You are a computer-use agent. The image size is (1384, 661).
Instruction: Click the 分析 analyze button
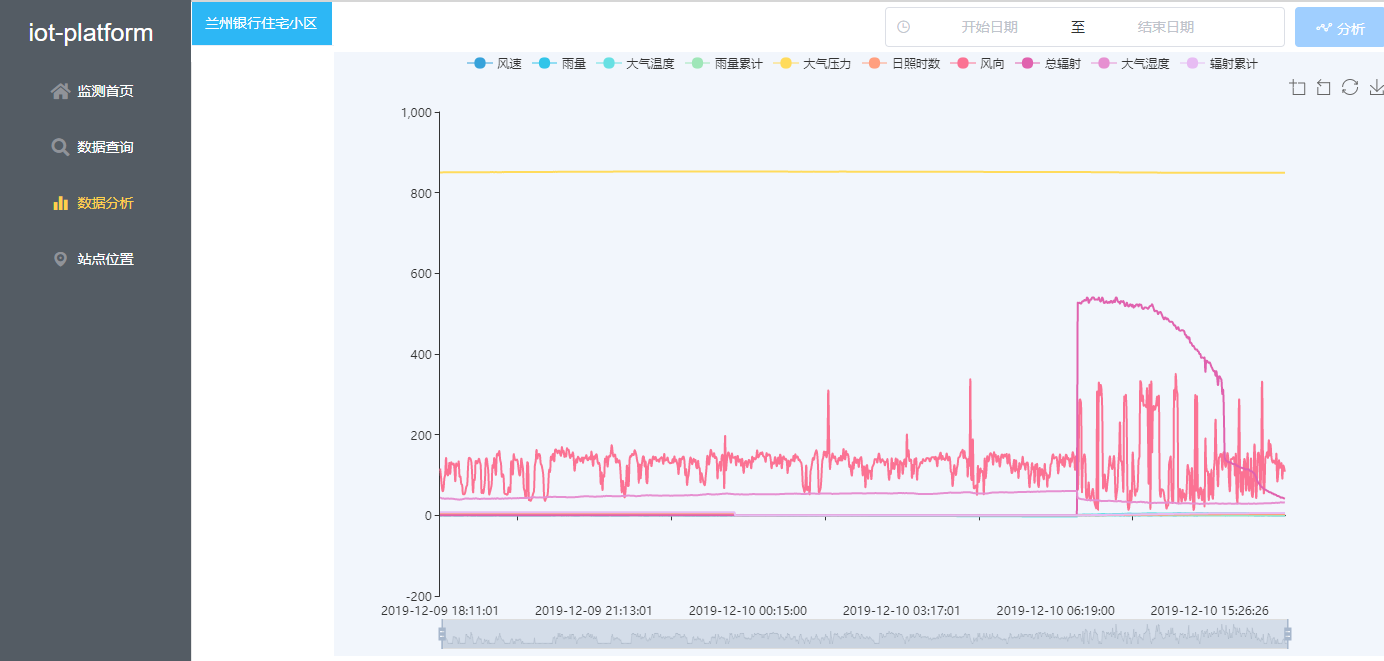coord(1339,28)
